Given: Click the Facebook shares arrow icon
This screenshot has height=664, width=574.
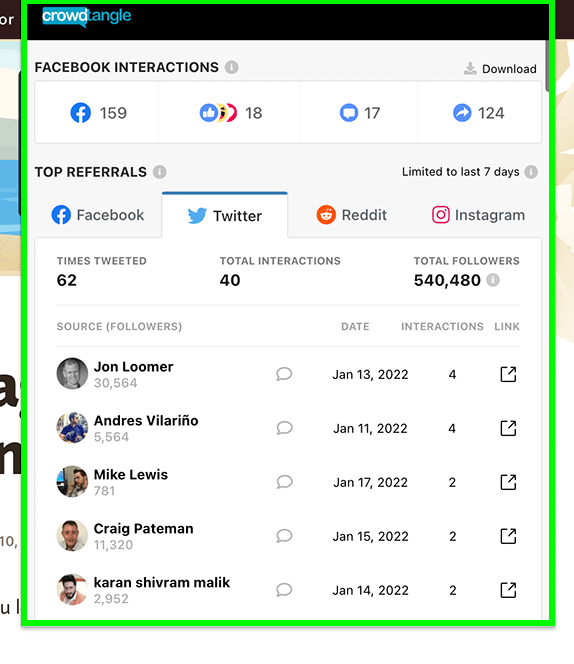Looking at the screenshot, I should click(x=462, y=113).
